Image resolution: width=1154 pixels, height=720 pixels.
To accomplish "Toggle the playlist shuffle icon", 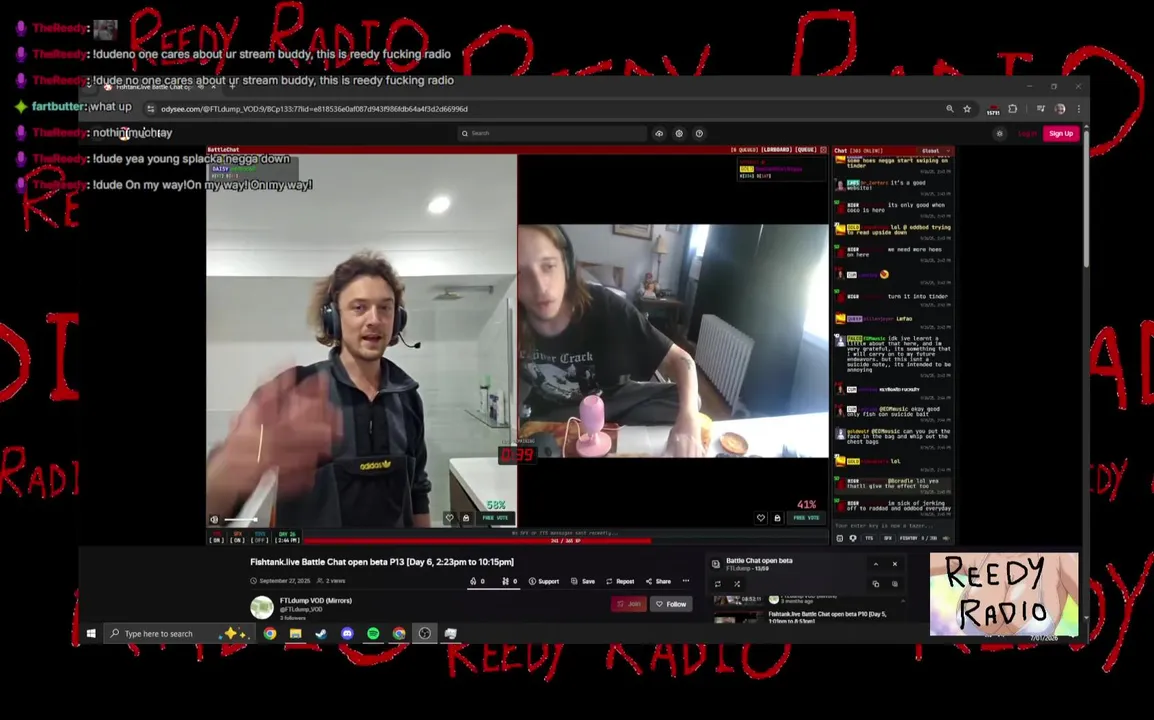I will pos(737,584).
